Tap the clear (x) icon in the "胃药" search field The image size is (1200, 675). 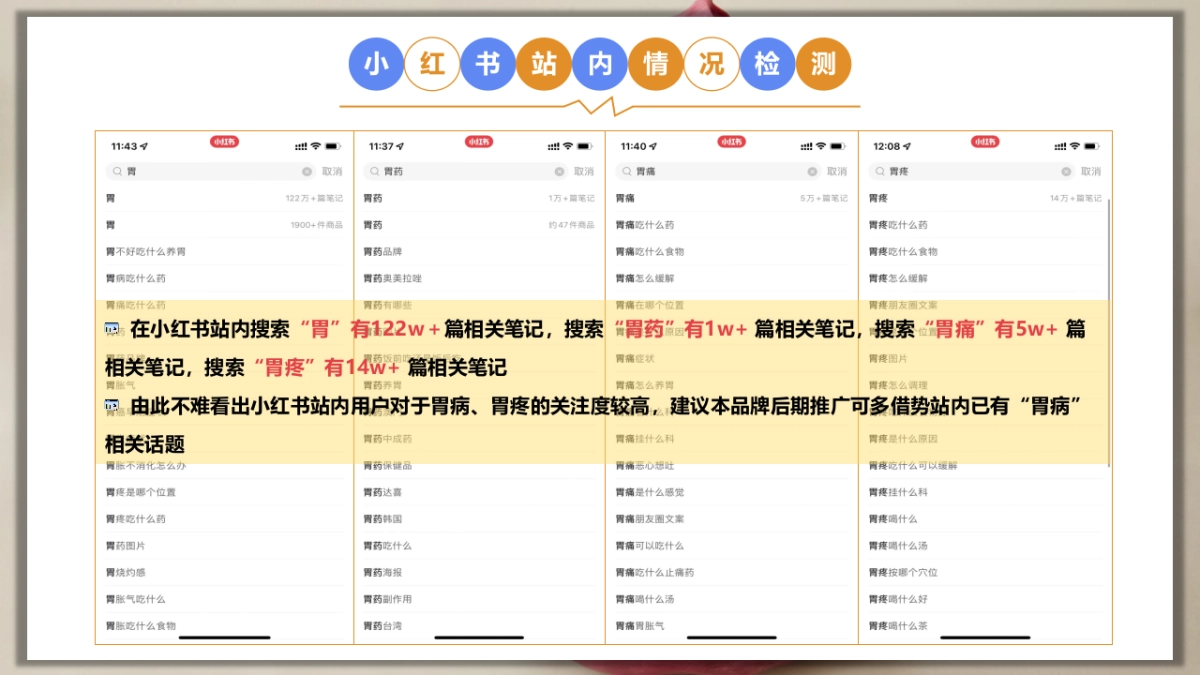tap(560, 170)
